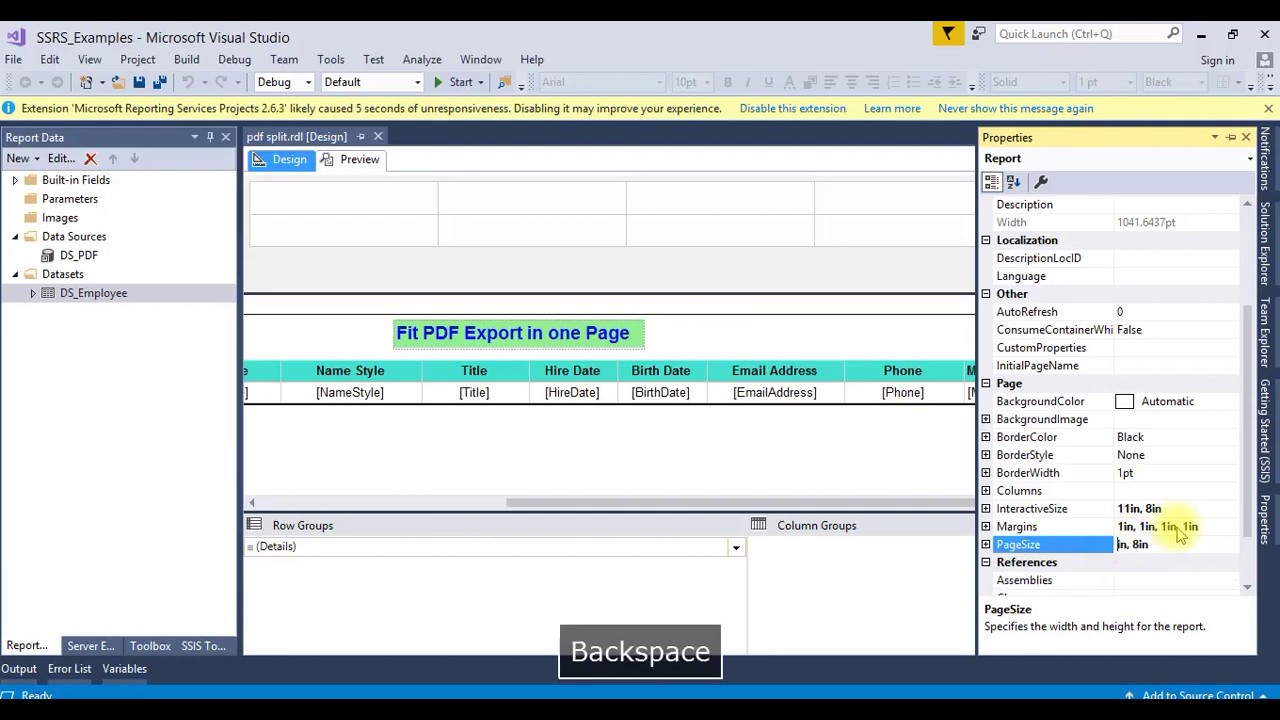The width and height of the screenshot is (1280, 720).
Task: Click the info icon in notification bar
Action: point(9,108)
